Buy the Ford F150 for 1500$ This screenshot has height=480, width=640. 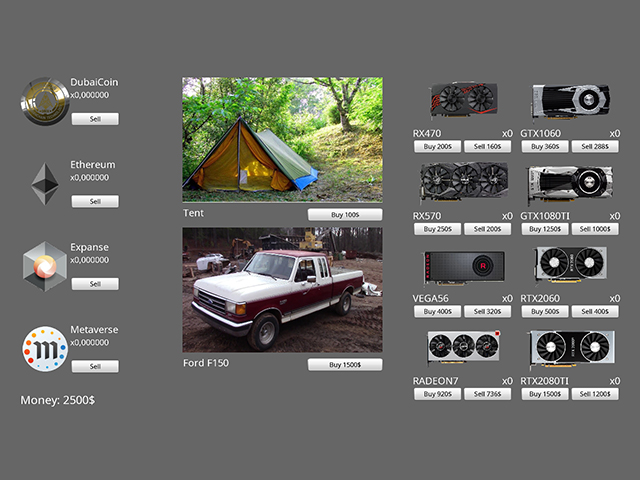tap(345, 364)
